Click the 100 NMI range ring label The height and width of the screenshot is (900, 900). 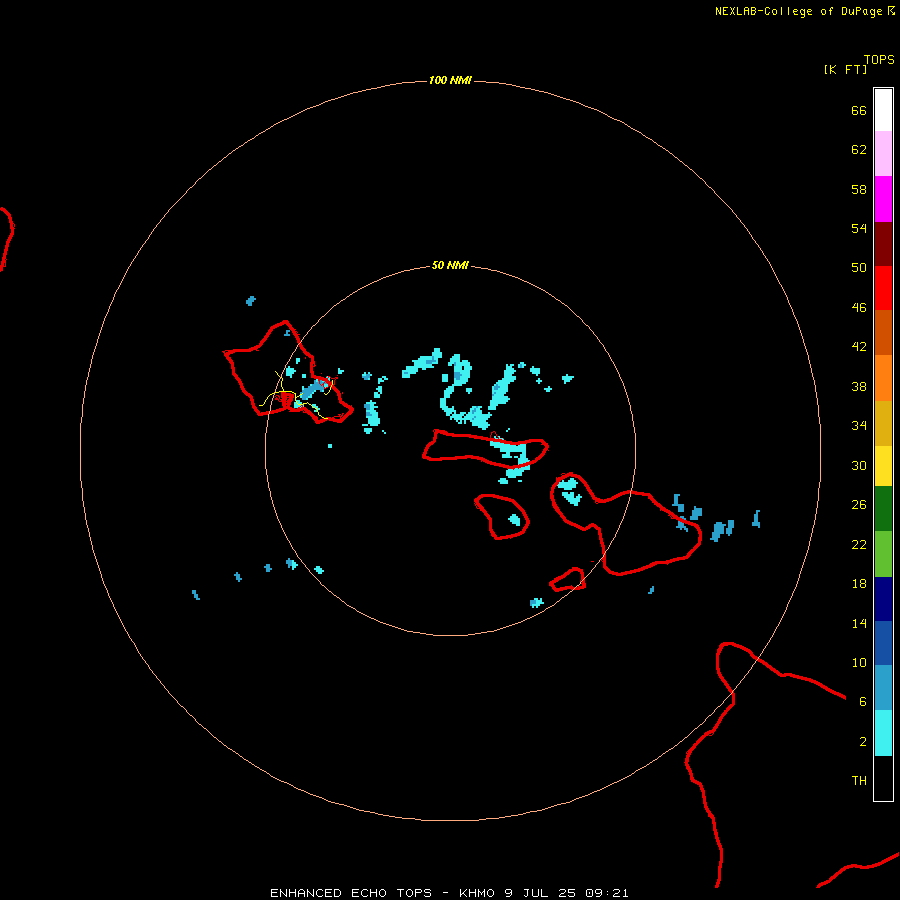[x=450, y=80]
